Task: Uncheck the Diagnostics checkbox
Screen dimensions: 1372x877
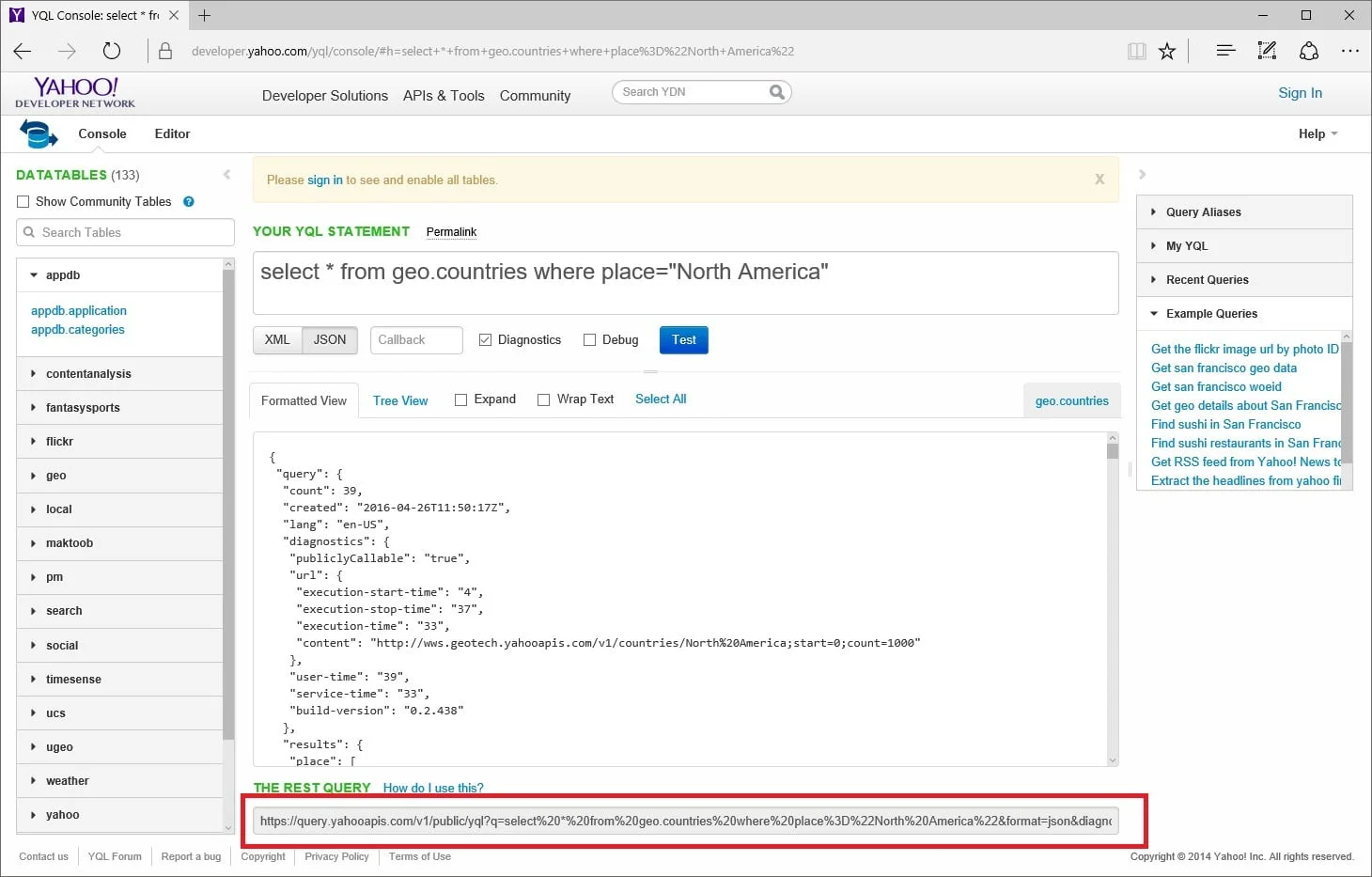Action: (x=486, y=339)
